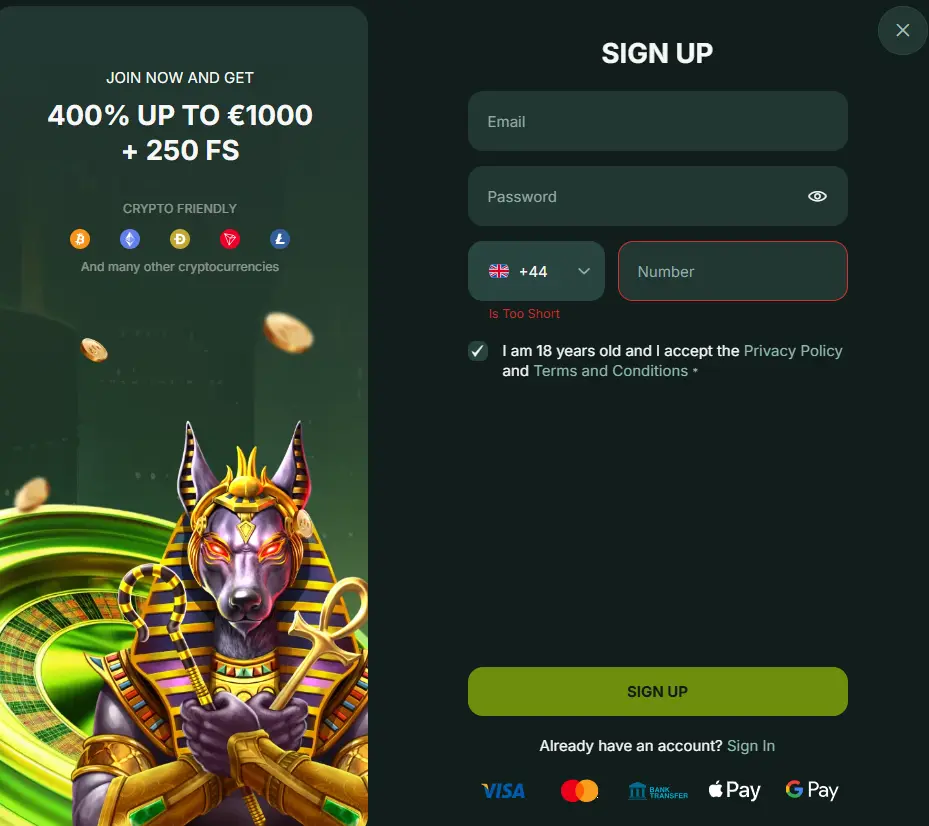929x826 pixels.
Task: Click the Ethereum crypto icon
Action: [130, 239]
